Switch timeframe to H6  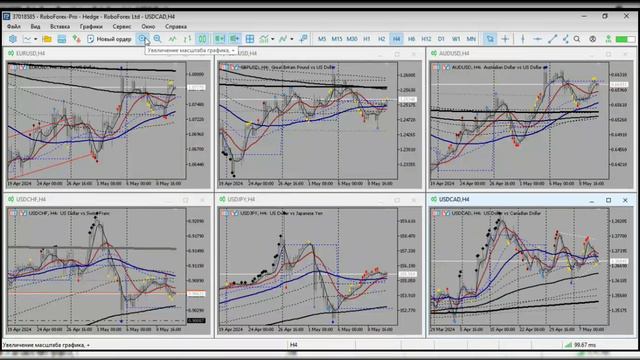point(411,39)
